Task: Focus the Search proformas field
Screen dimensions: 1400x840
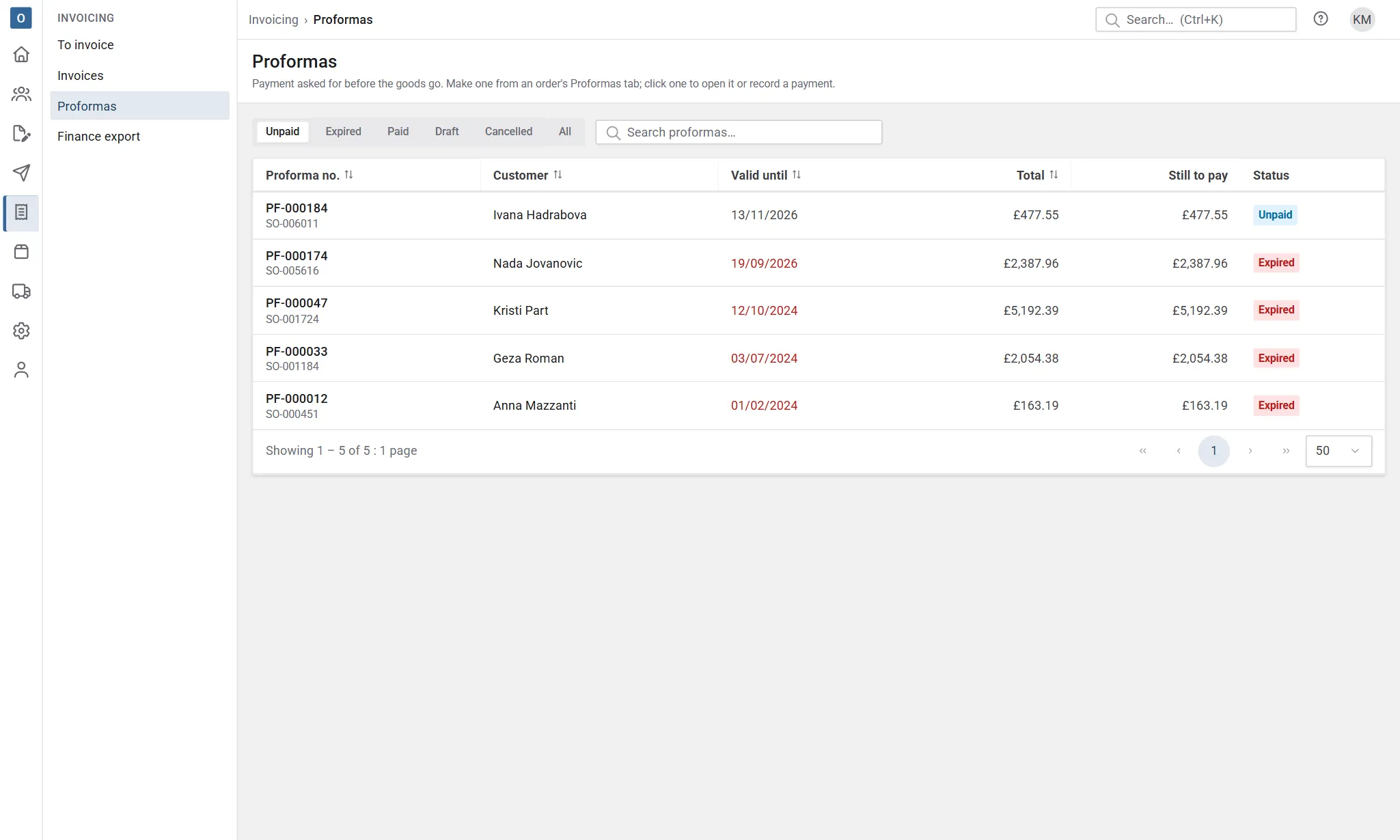Action: point(739,132)
